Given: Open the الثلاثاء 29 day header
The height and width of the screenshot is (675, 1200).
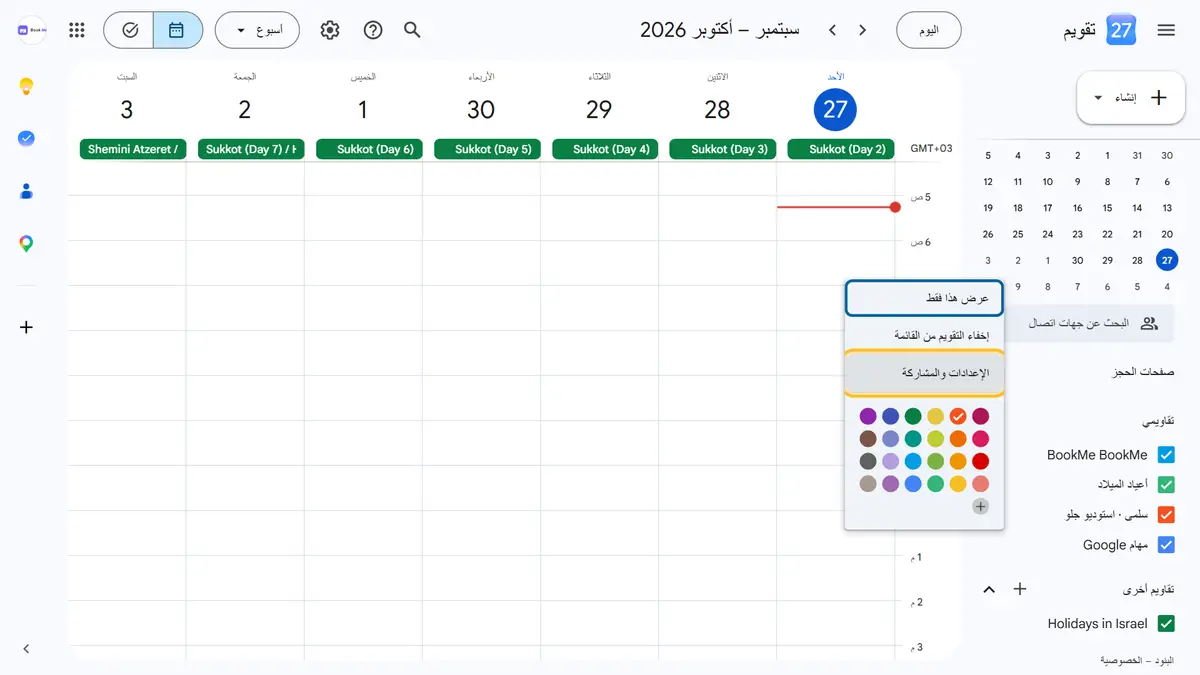Looking at the screenshot, I should pos(599,109).
